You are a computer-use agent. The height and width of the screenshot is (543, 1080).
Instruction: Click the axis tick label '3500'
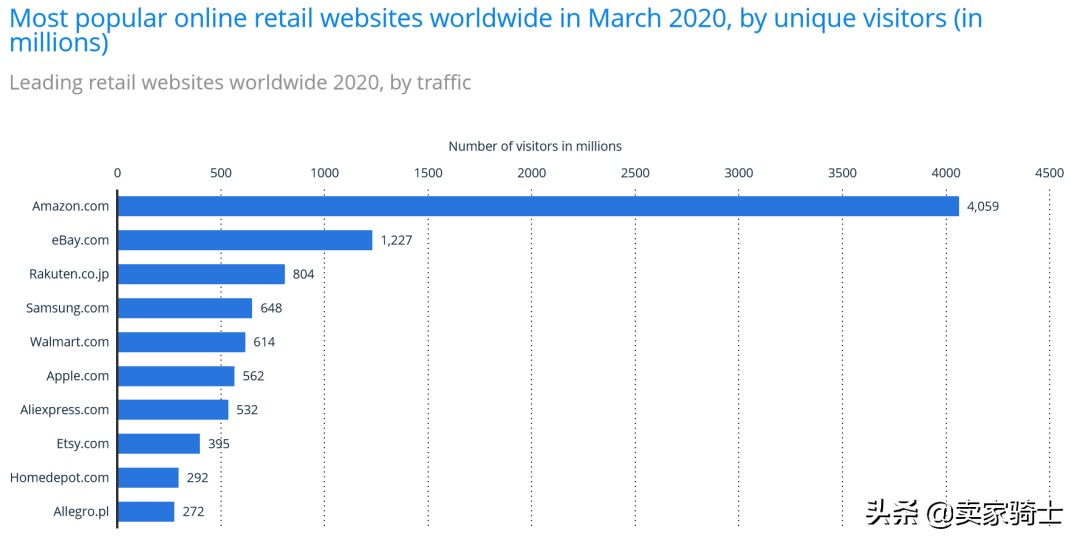[x=842, y=173]
